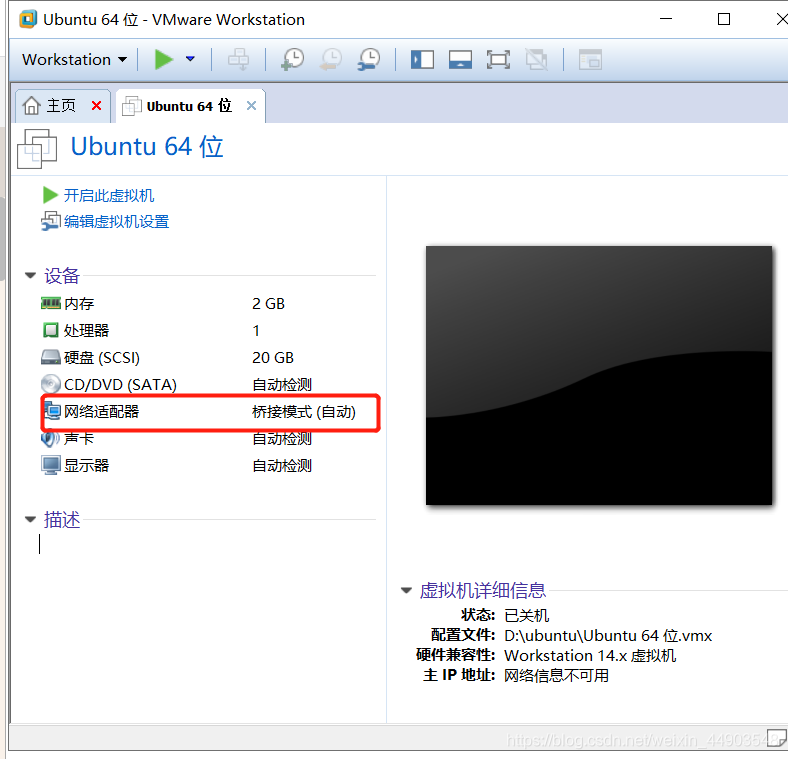Screen dimensions: 788x759
Task: Click the 网络信息不可用 IP address text
Action: tap(556, 676)
